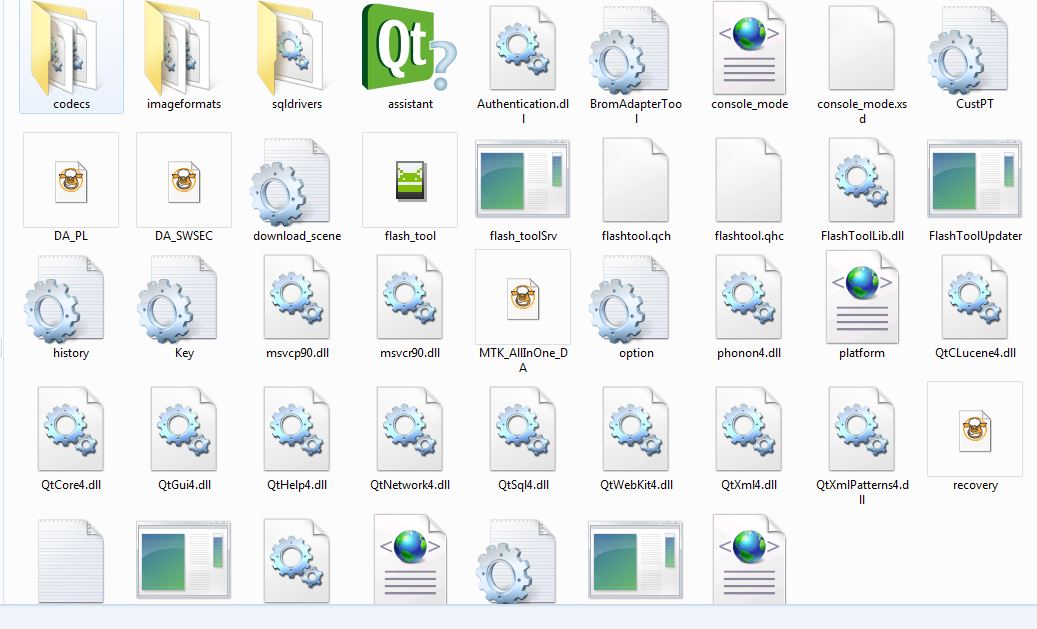Select the BromAdapterTool file
This screenshot has width=1037, height=629.
pyautogui.click(x=636, y=63)
